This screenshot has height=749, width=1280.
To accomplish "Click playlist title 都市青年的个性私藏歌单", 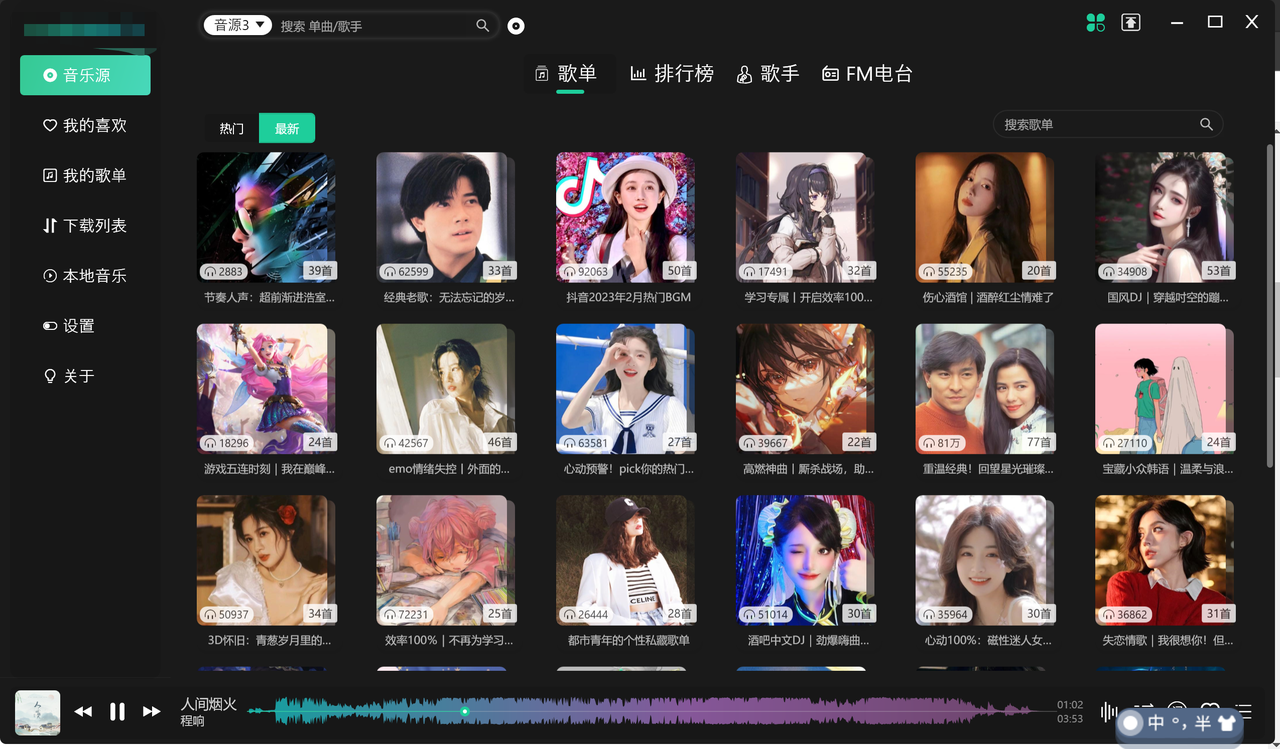I will pyautogui.click(x=629, y=640).
